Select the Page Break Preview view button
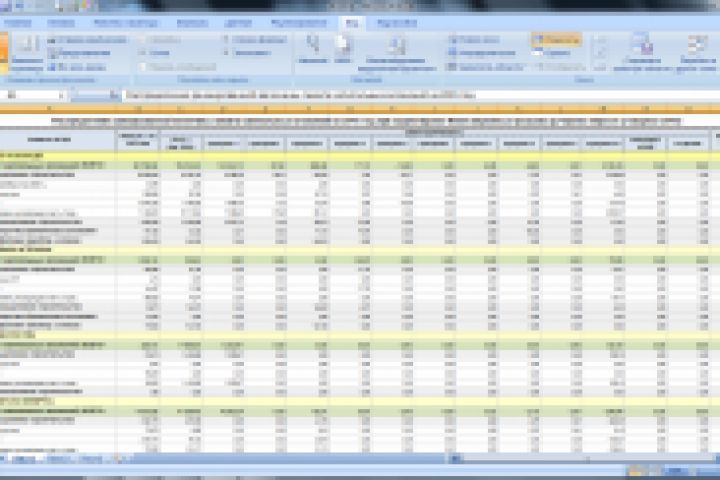The height and width of the screenshot is (480, 720). [87, 40]
